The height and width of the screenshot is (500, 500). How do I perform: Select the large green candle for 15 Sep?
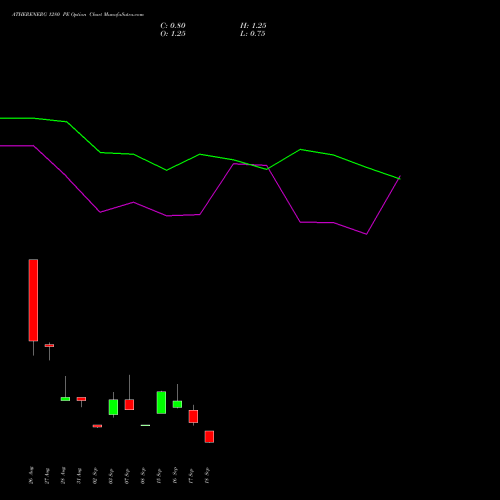coord(161,403)
